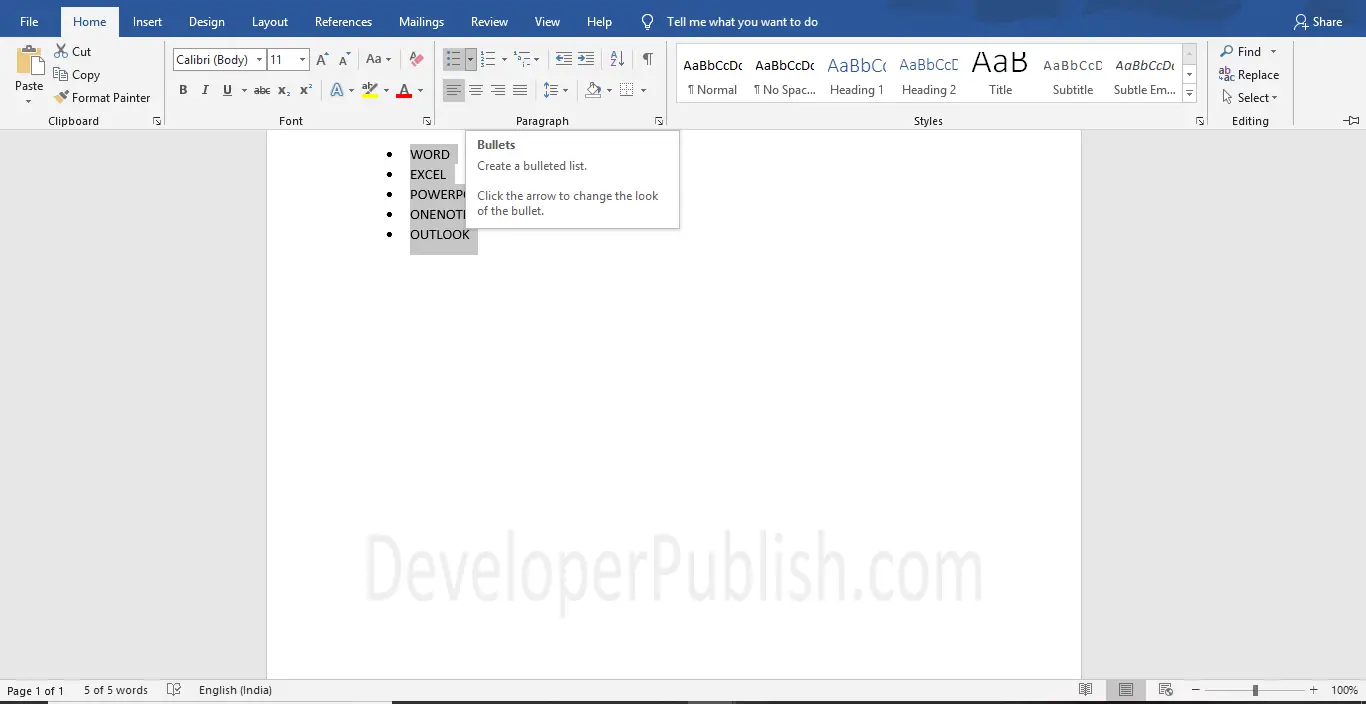
Task: Apply text highlight color
Action: [370, 90]
